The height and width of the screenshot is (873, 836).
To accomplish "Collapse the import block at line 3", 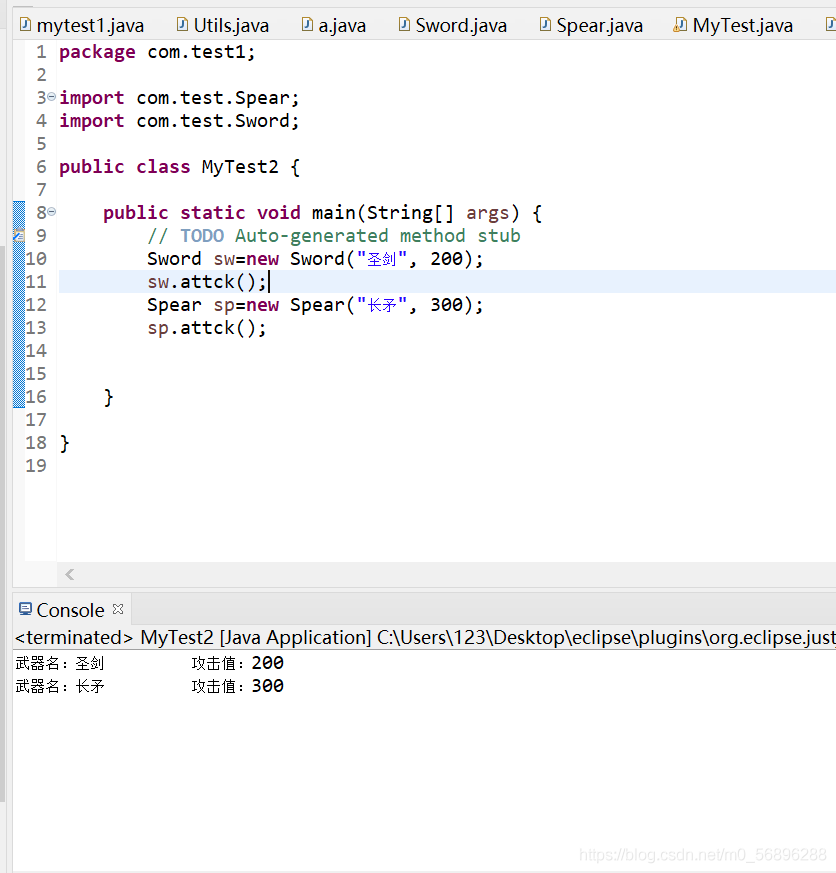I will point(51,97).
